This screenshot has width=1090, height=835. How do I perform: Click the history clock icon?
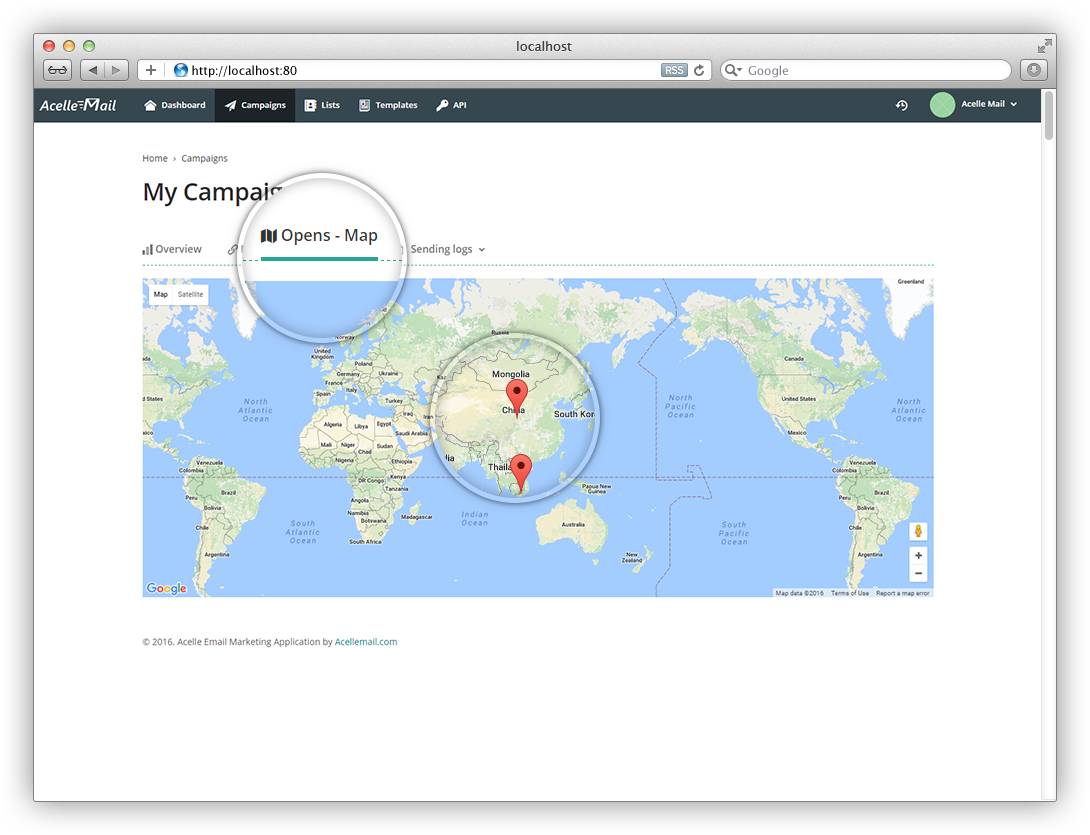click(902, 105)
